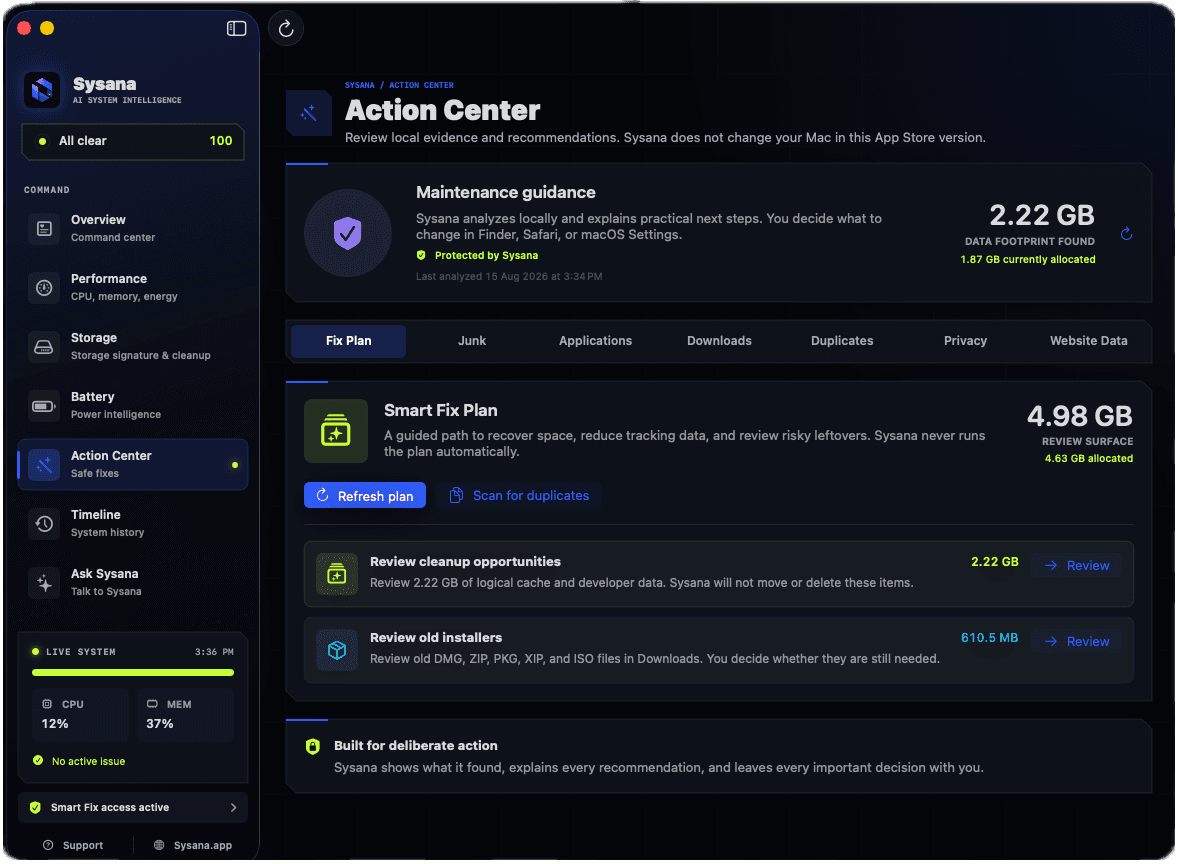Click the circular reload button in title bar
The image size is (1178, 864).
point(285,29)
